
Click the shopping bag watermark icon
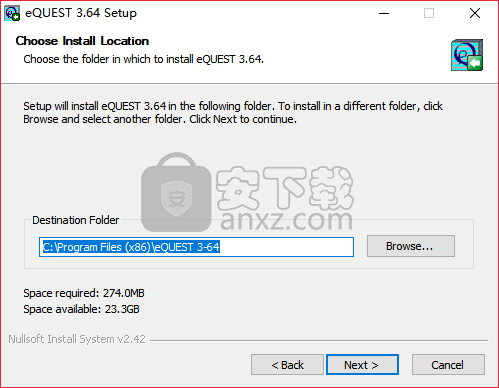176,192
